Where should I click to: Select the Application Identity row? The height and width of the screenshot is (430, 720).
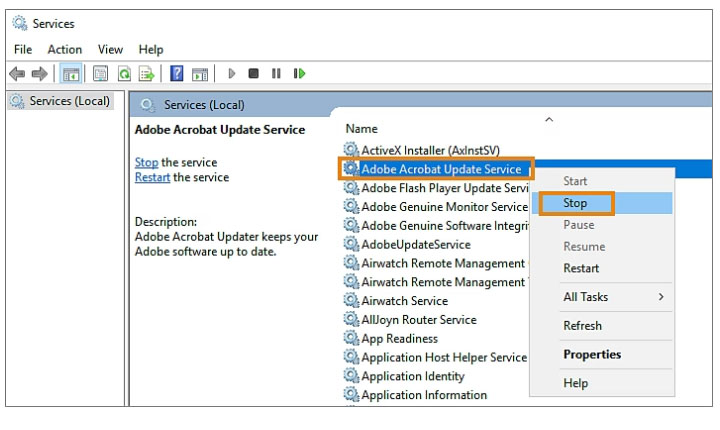click(413, 376)
